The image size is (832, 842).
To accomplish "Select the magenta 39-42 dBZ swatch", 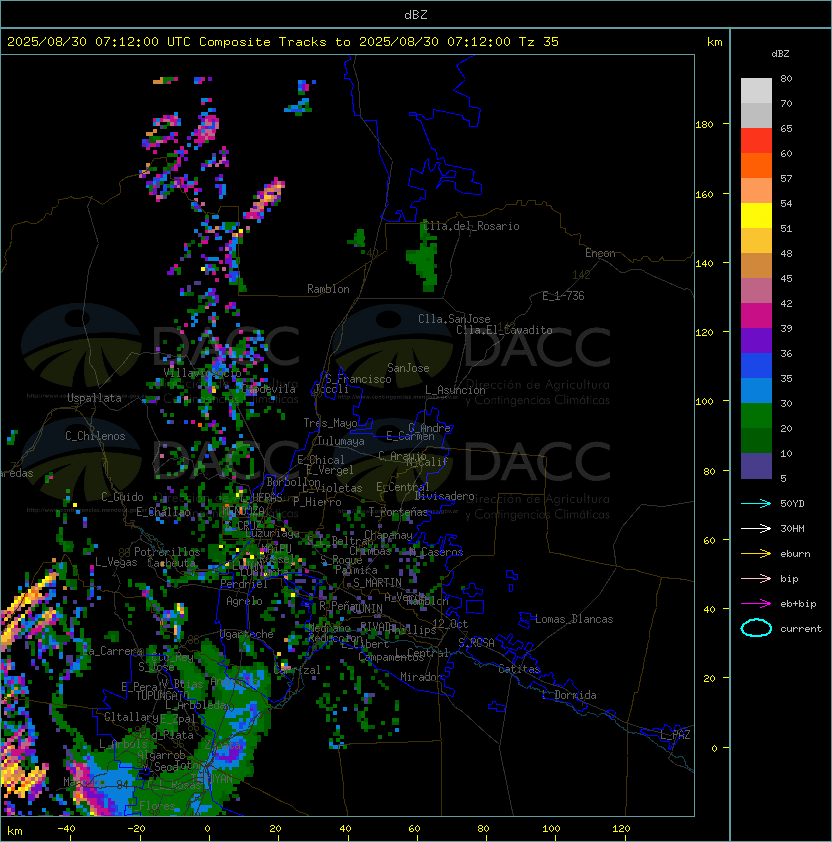I will click(756, 316).
